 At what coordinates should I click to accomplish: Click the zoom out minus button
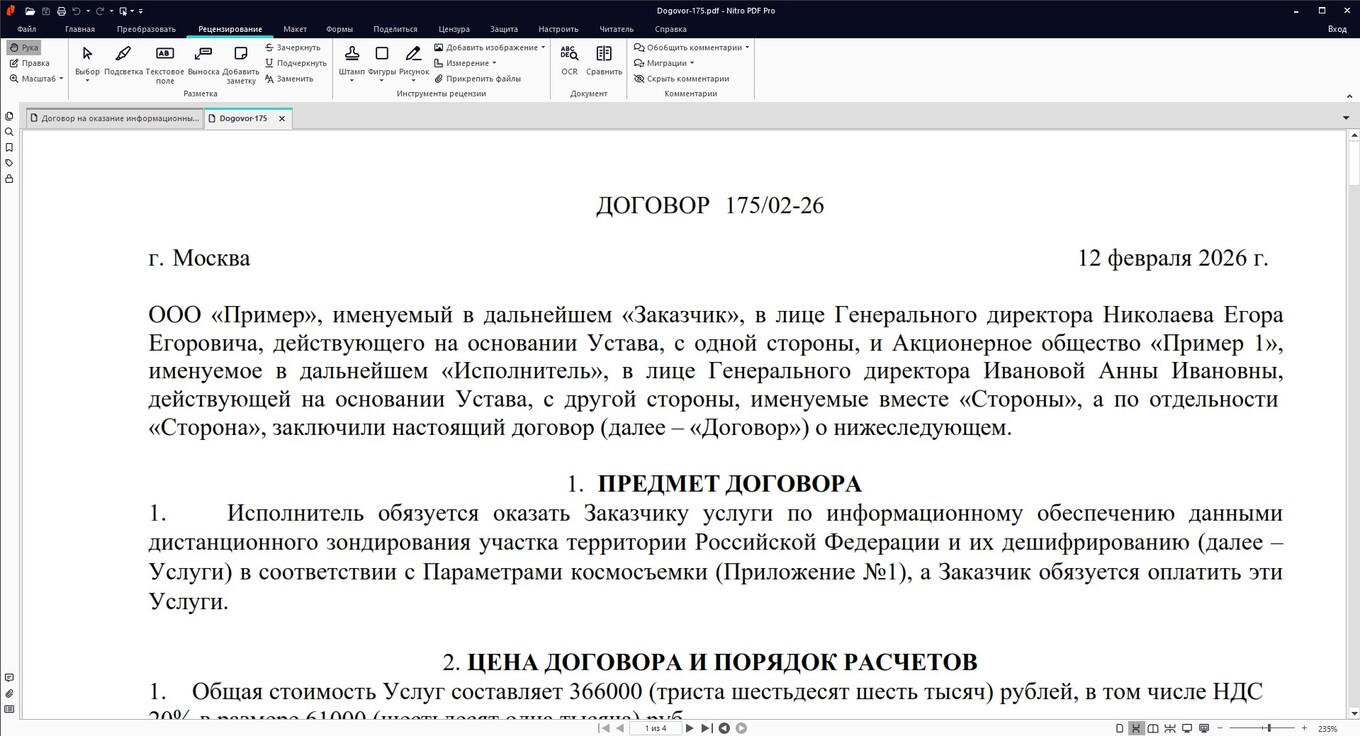pyautogui.click(x=1222, y=728)
